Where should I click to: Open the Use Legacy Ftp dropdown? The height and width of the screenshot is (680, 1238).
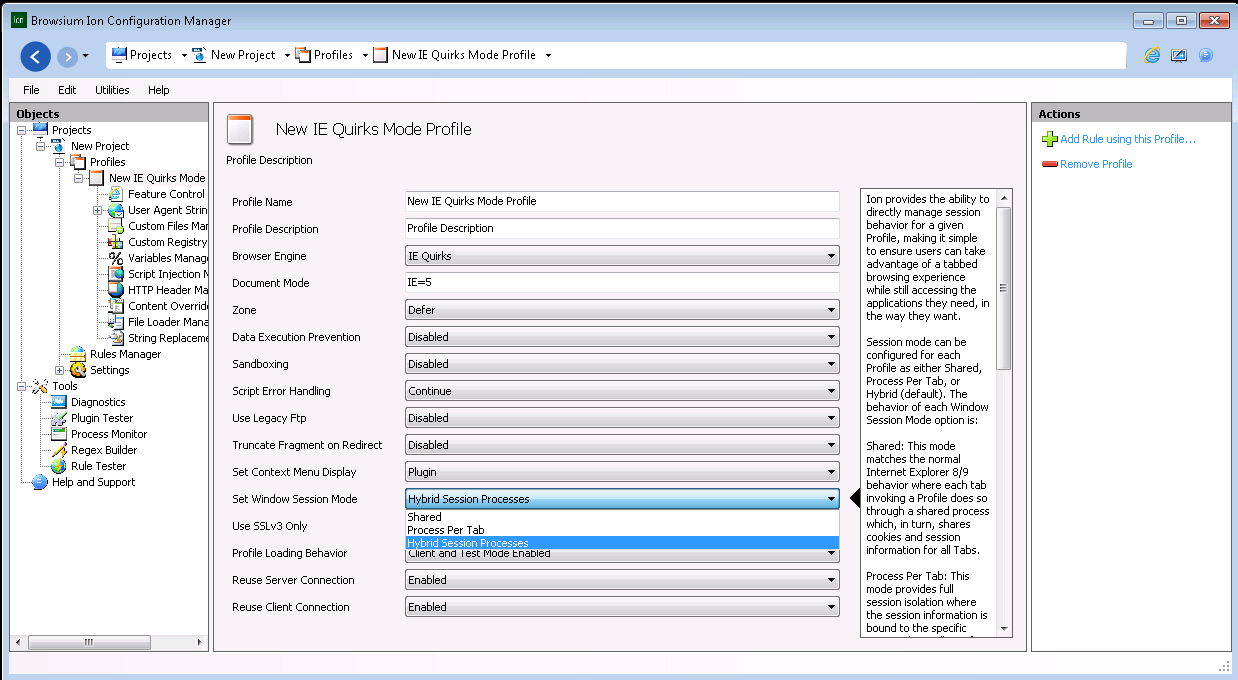[622, 418]
